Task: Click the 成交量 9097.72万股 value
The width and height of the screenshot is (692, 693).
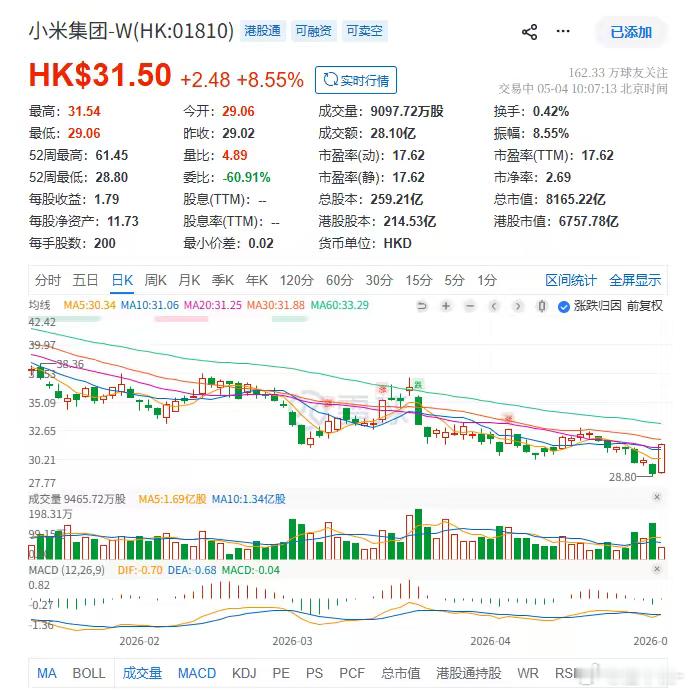Action: 407,111
